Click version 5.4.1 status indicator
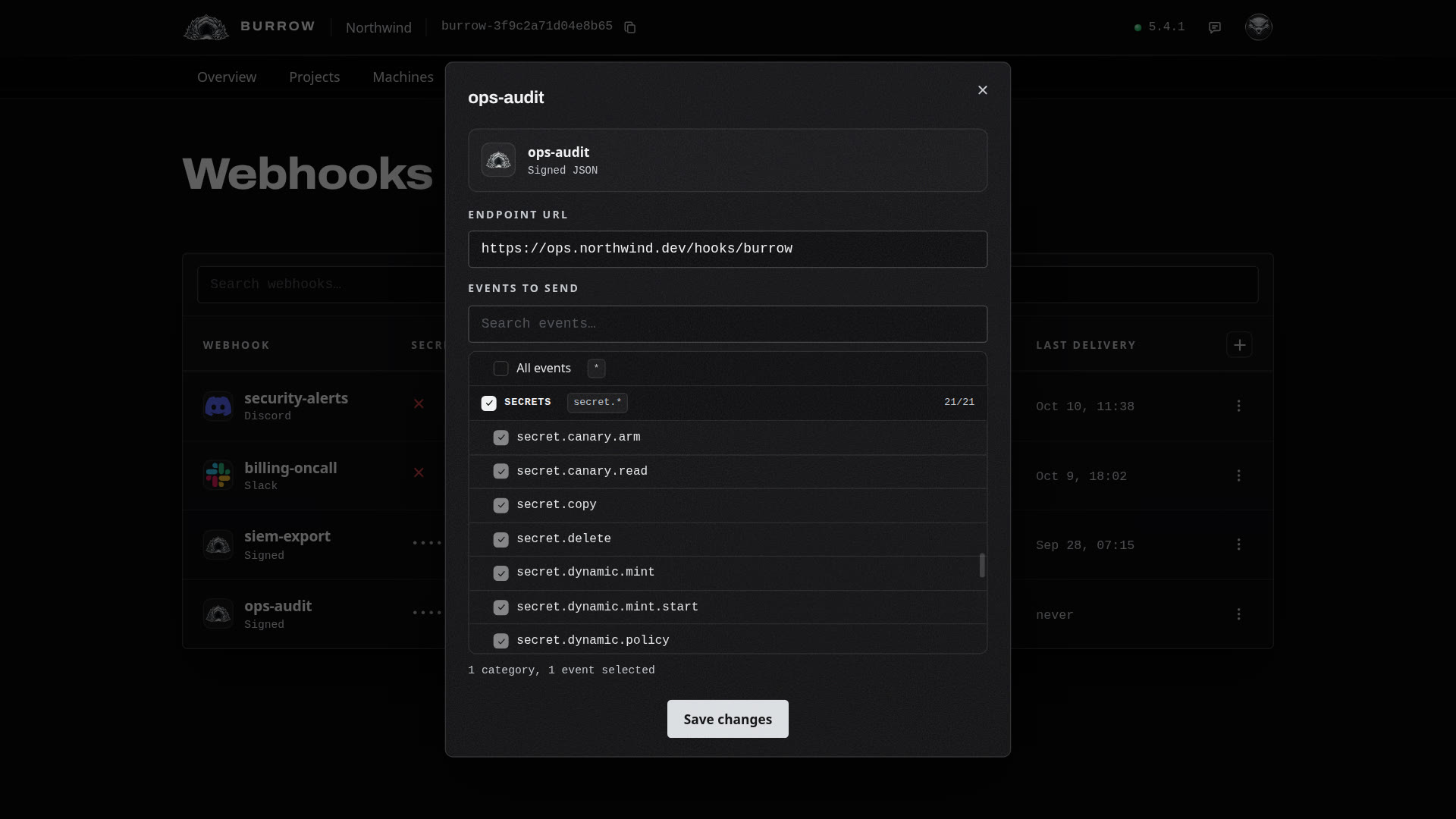The image size is (1456, 819). pos(1159,27)
